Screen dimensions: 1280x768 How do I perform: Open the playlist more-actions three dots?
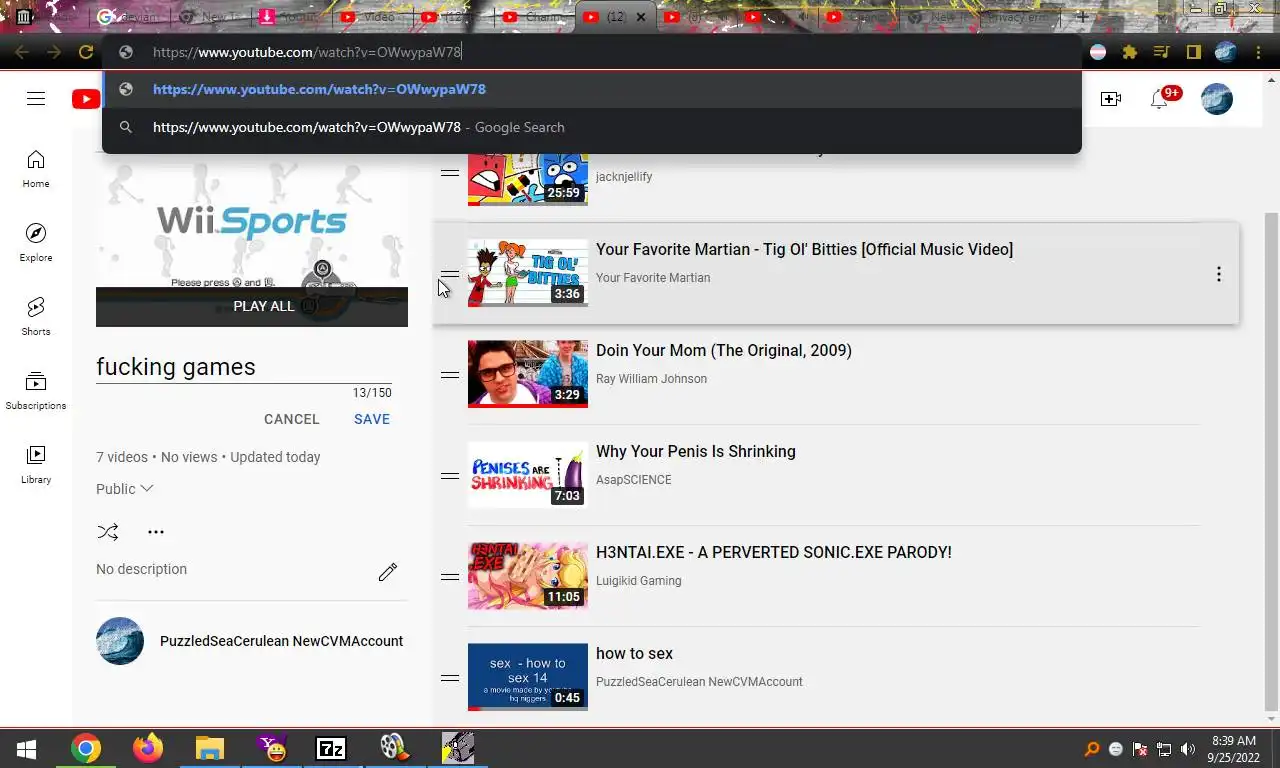click(x=156, y=532)
